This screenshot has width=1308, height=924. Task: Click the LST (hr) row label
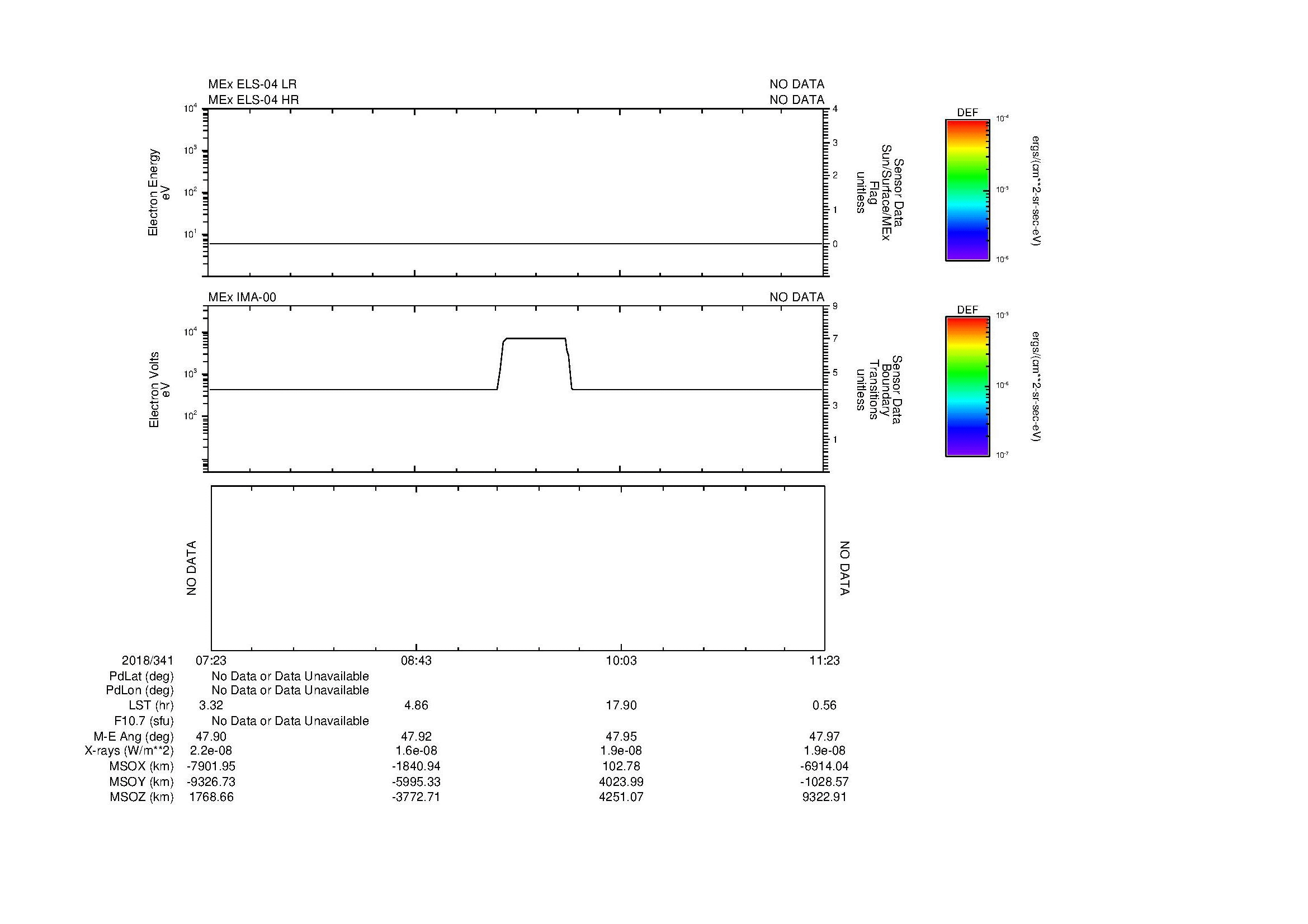[x=151, y=706]
